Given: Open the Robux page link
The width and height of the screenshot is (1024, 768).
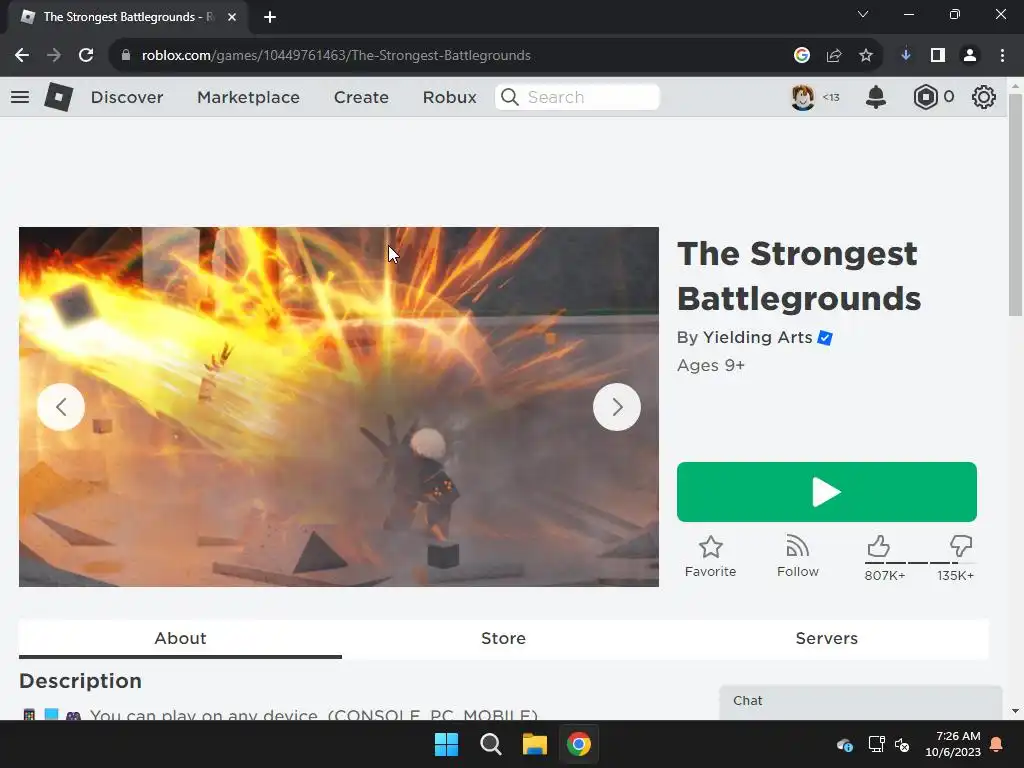Looking at the screenshot, I should tap(449, 97).
